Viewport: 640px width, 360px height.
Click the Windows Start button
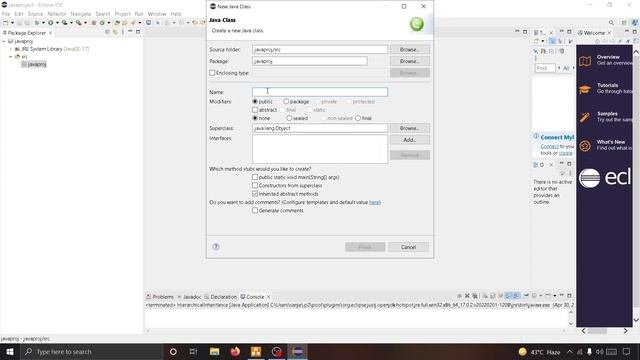pyautogui.click(x=10, y=351)
